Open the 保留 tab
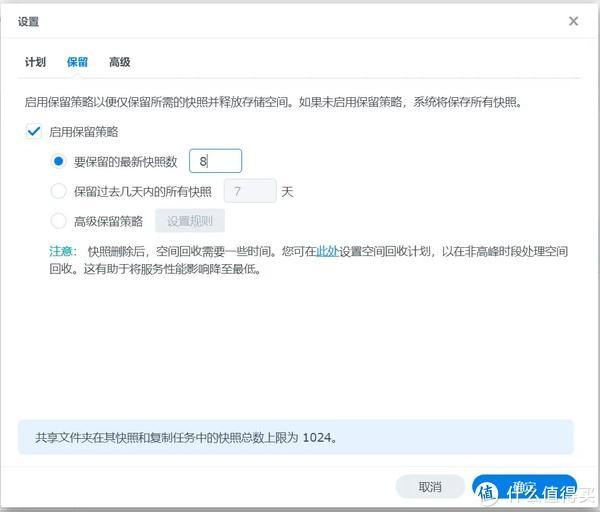The image size is (600, 512). click(77, 62)
